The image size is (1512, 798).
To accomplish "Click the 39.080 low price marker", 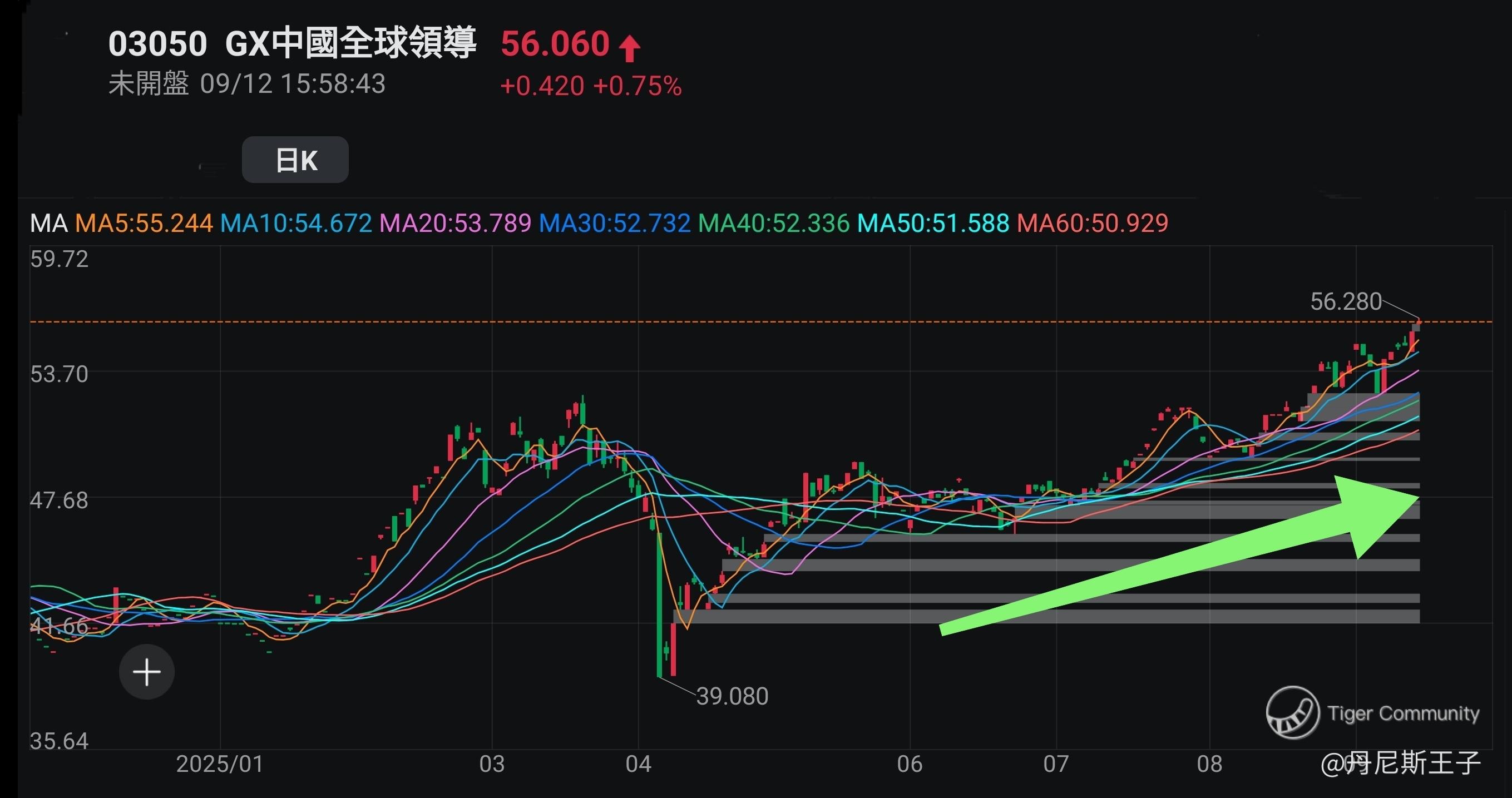I will click(732, 696).
